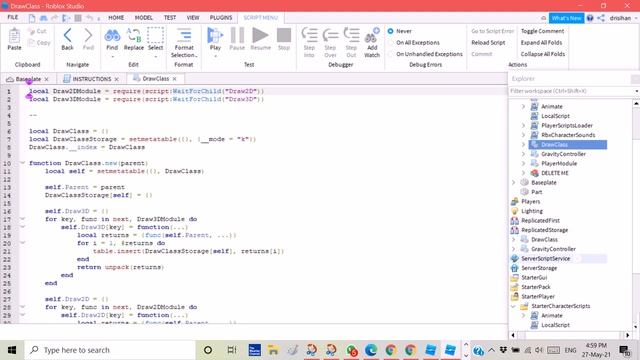
Task: Expand PlayerScriptsLoader in Explorer
Action: click(523, 125)
